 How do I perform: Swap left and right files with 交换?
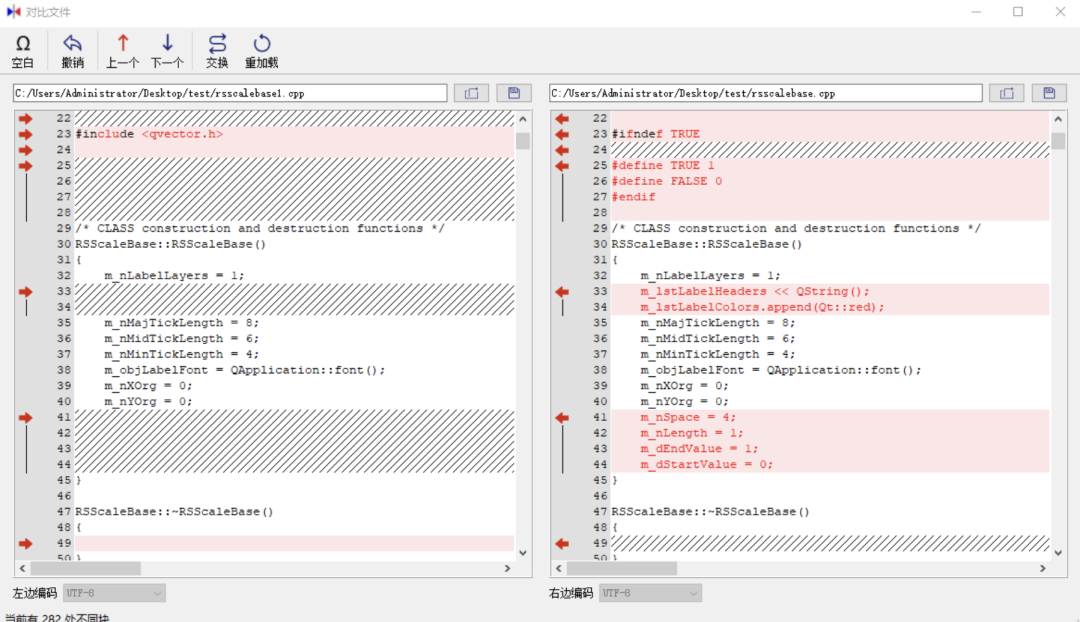tap(217, 52)
